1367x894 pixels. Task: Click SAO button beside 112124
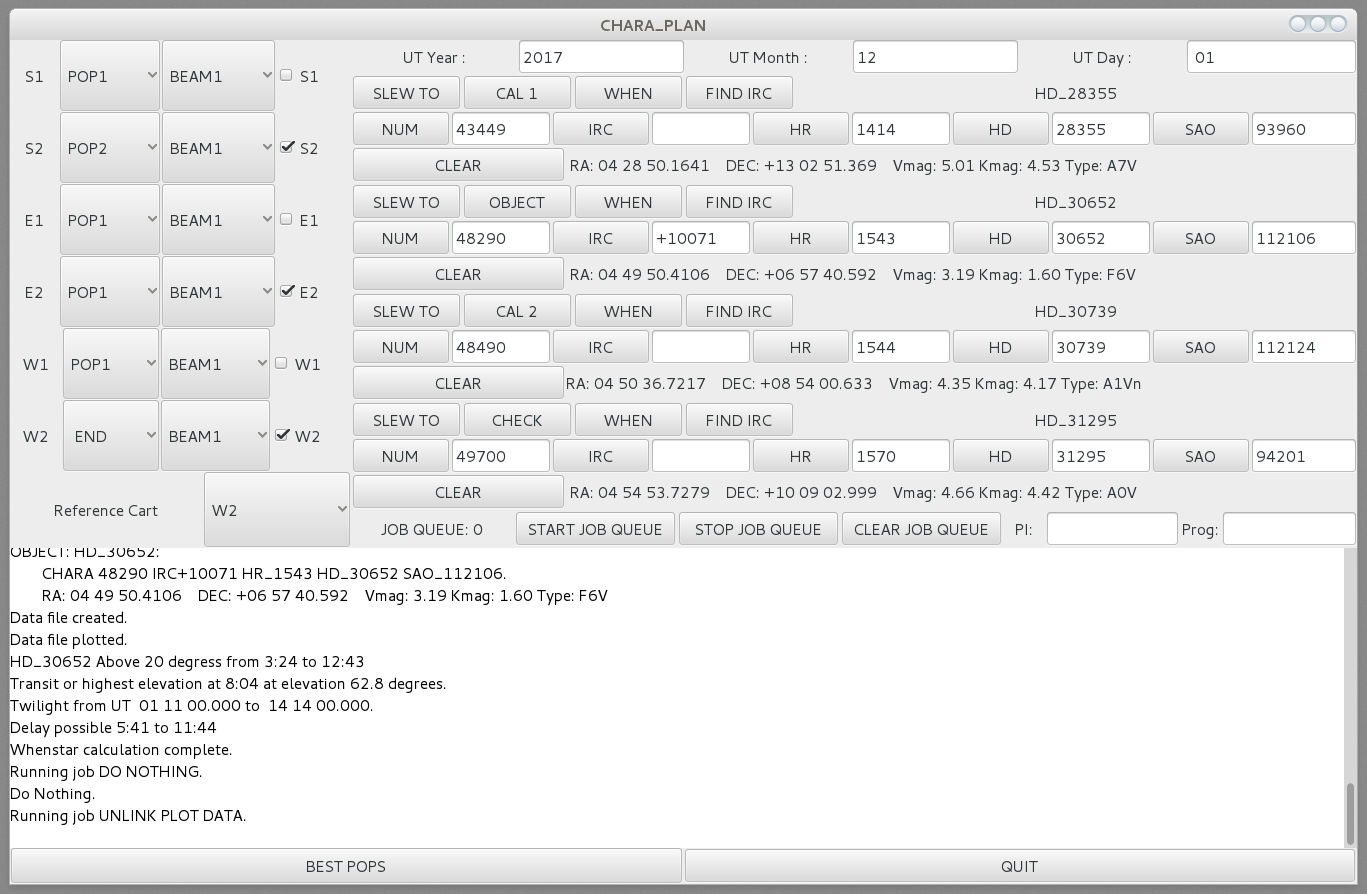point(1200,347)
